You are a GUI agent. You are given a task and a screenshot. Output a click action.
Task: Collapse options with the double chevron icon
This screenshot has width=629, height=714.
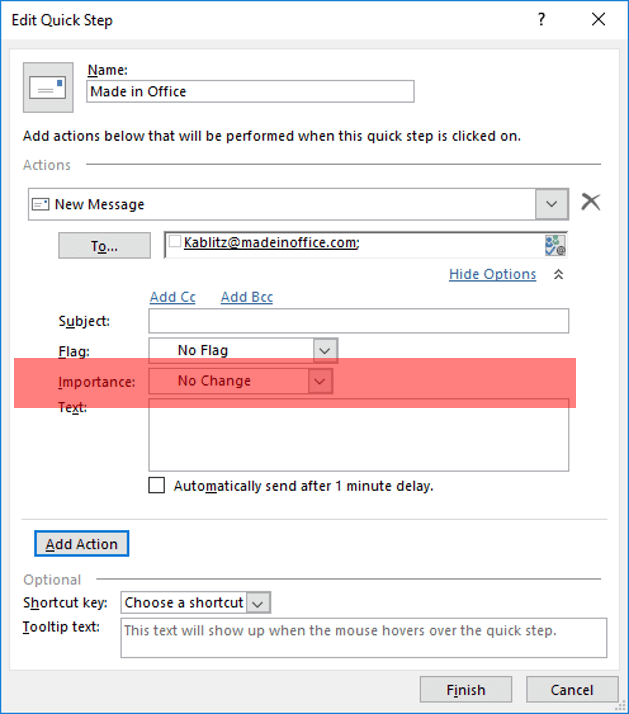pos(558,275)
